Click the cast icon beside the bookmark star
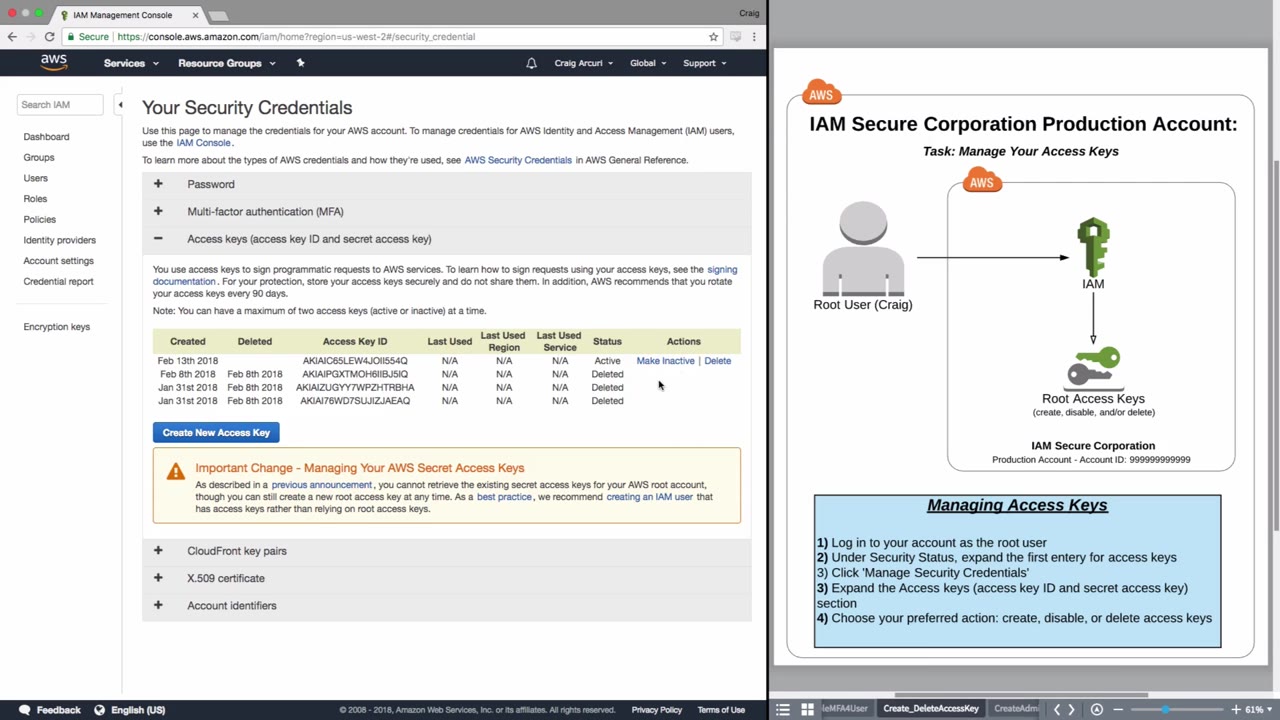Image resolution: width=1280 pixels, height=720 pixels. click(735, 37)
